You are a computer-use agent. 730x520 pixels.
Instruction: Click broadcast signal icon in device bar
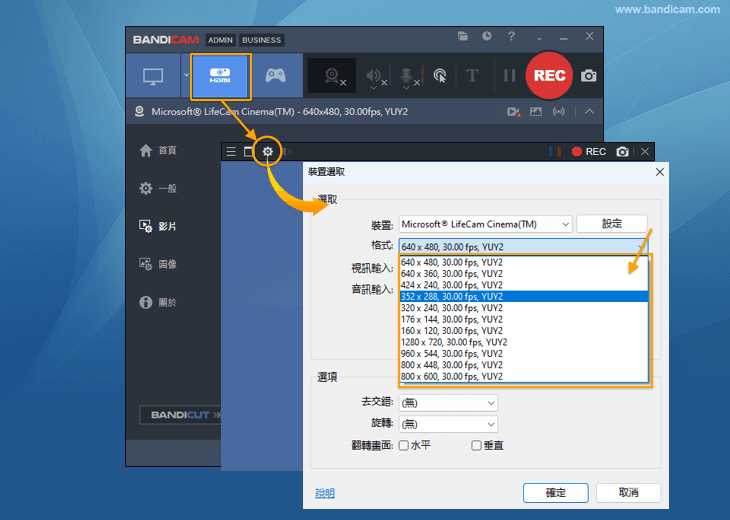pyautogui.click(x=559, y=112)
